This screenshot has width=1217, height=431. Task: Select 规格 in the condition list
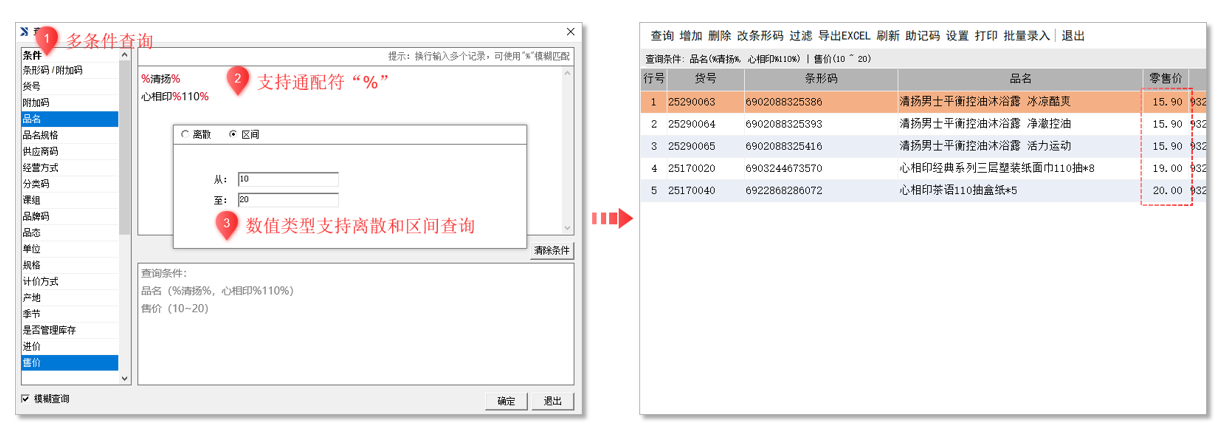tap(69, 265)
